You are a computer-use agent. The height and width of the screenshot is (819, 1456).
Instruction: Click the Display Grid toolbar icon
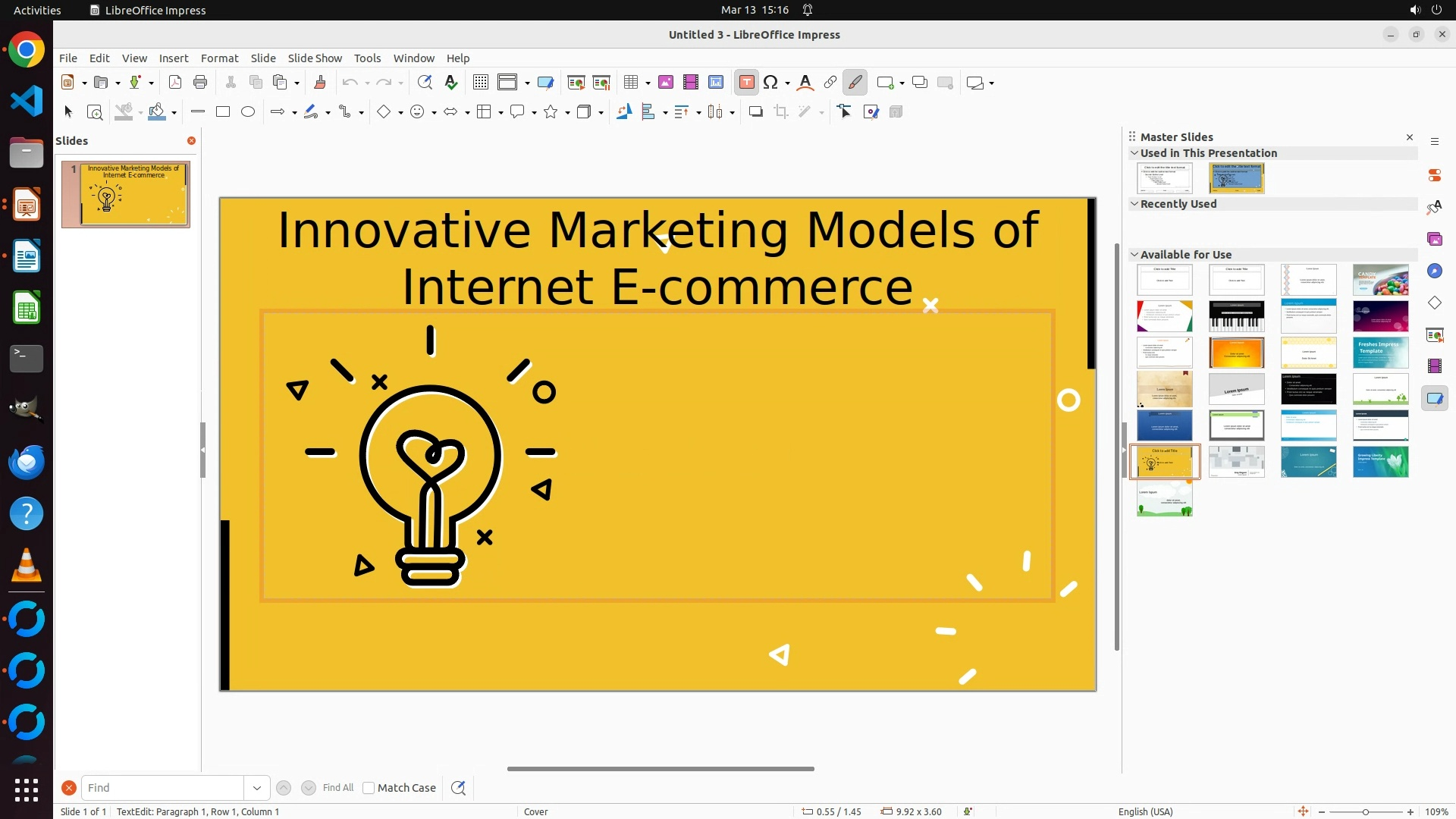click(x=481, y=83)
